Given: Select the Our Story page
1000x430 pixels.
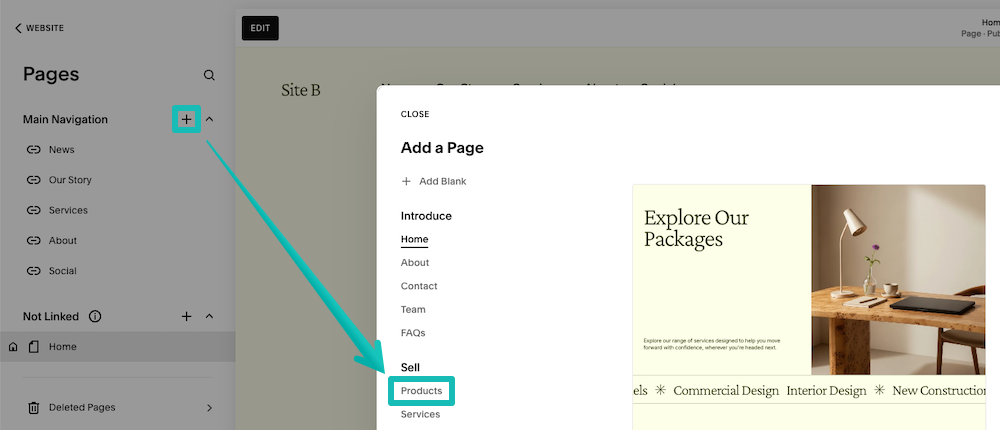Looking at the screenshot, I should (x=70, y=180).
